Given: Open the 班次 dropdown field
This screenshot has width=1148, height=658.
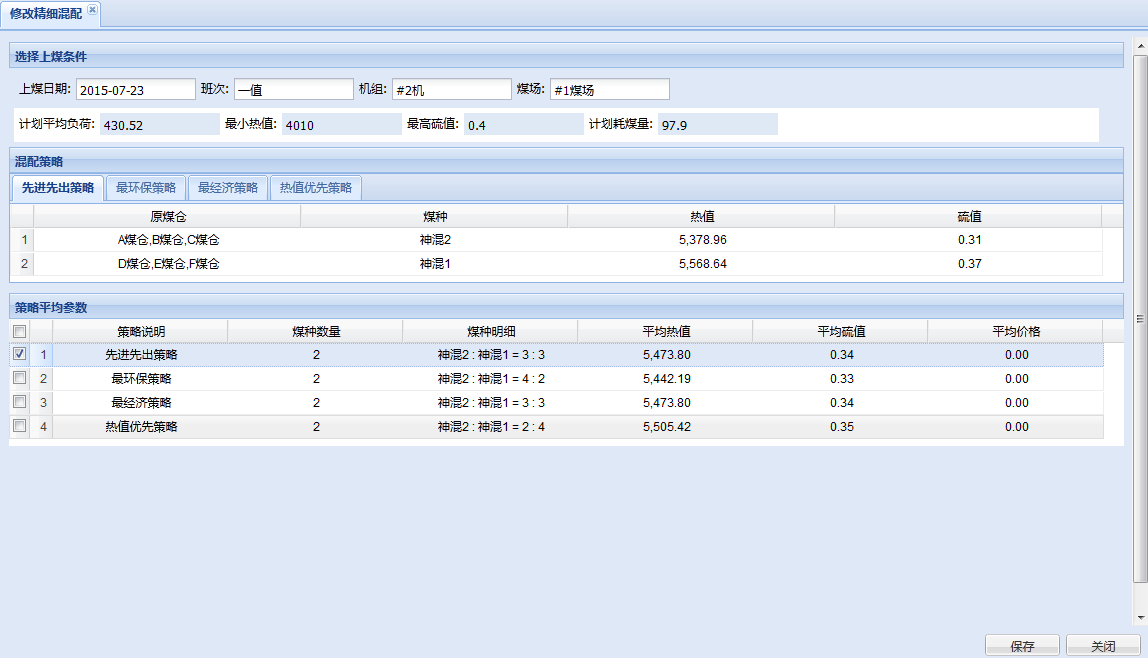Looking at the screenshot, I should [293, 90].
